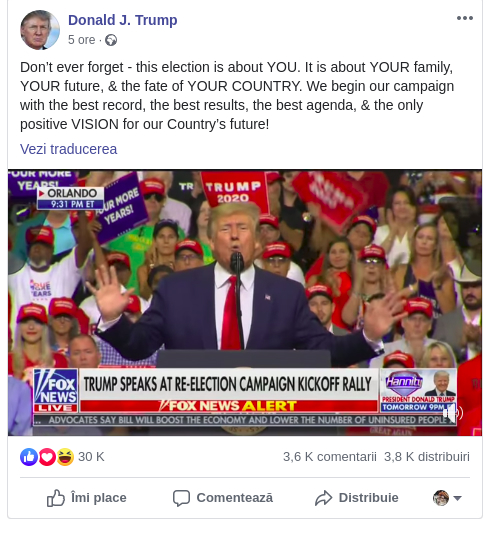Click the Îmi place button label
The height and width of the screenshot is (543, 488).
coord(99,498)
